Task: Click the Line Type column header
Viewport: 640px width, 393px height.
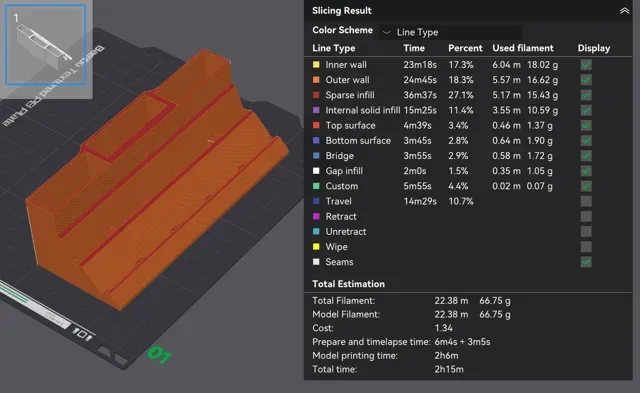Action: 333,48
